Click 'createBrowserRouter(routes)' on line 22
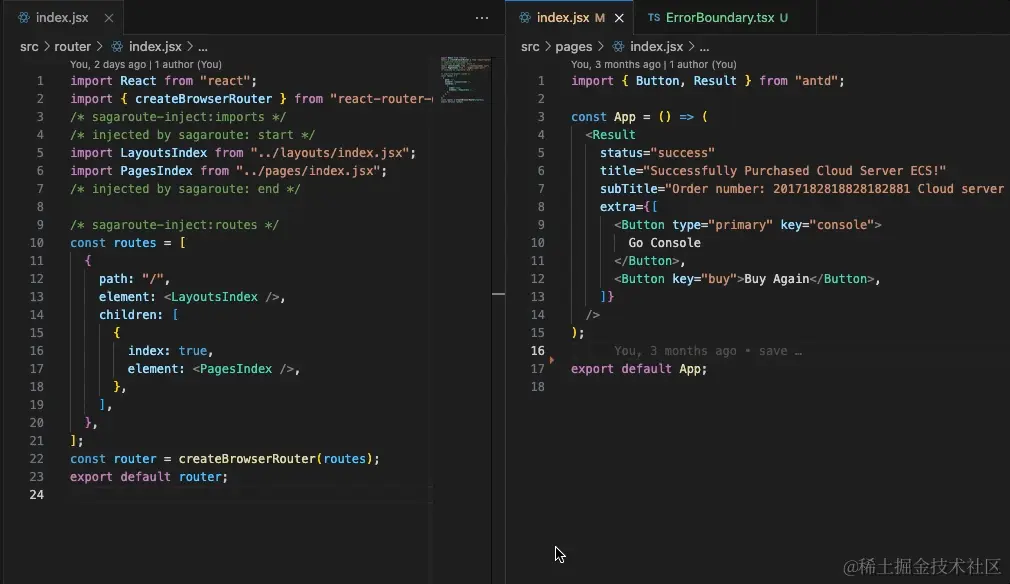1010x584 pixels. tap(276, 459)
